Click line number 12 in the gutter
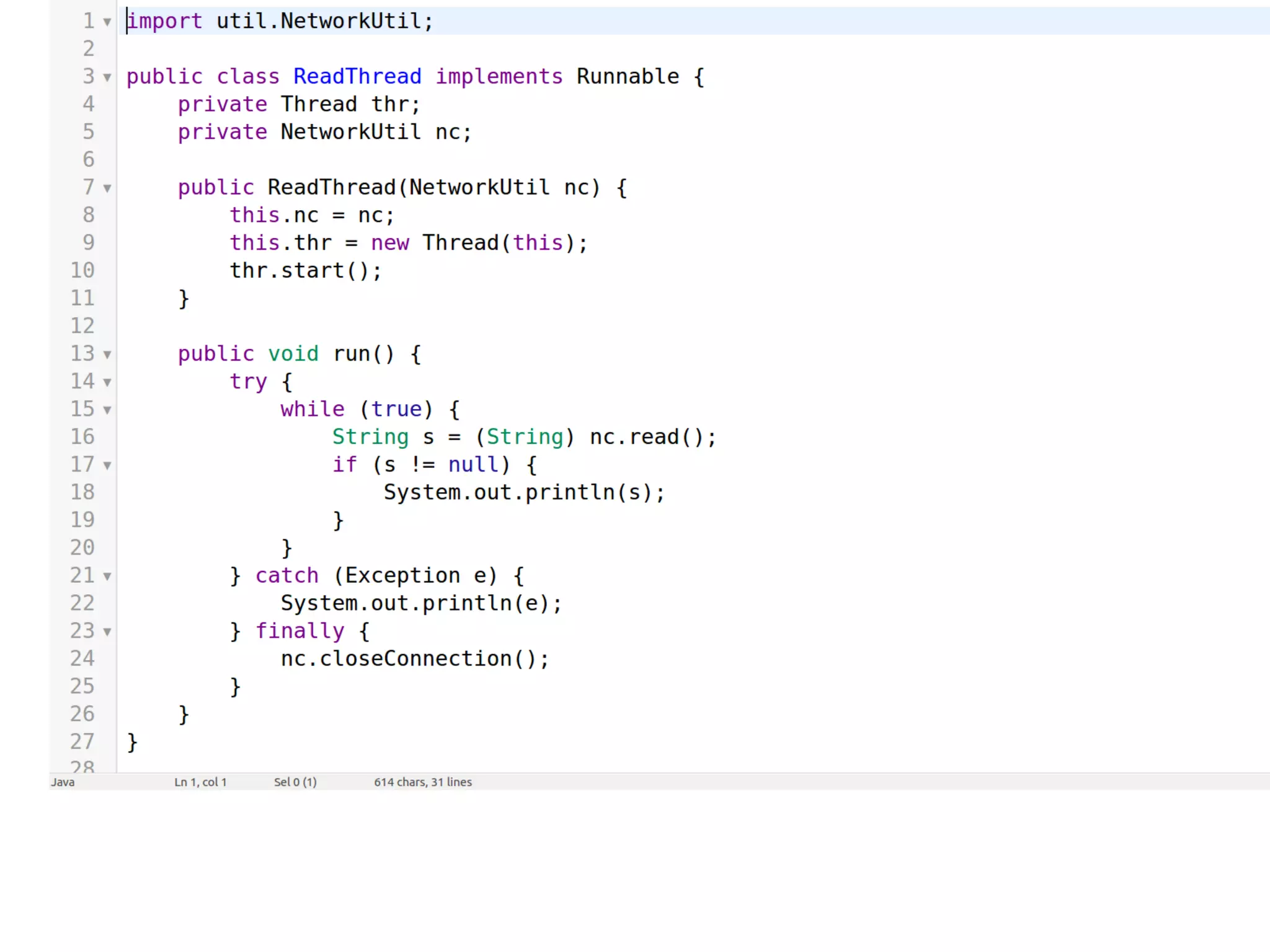Image resolution: width=1270 pixels, height=952 pixels. [x=82, y=326]
